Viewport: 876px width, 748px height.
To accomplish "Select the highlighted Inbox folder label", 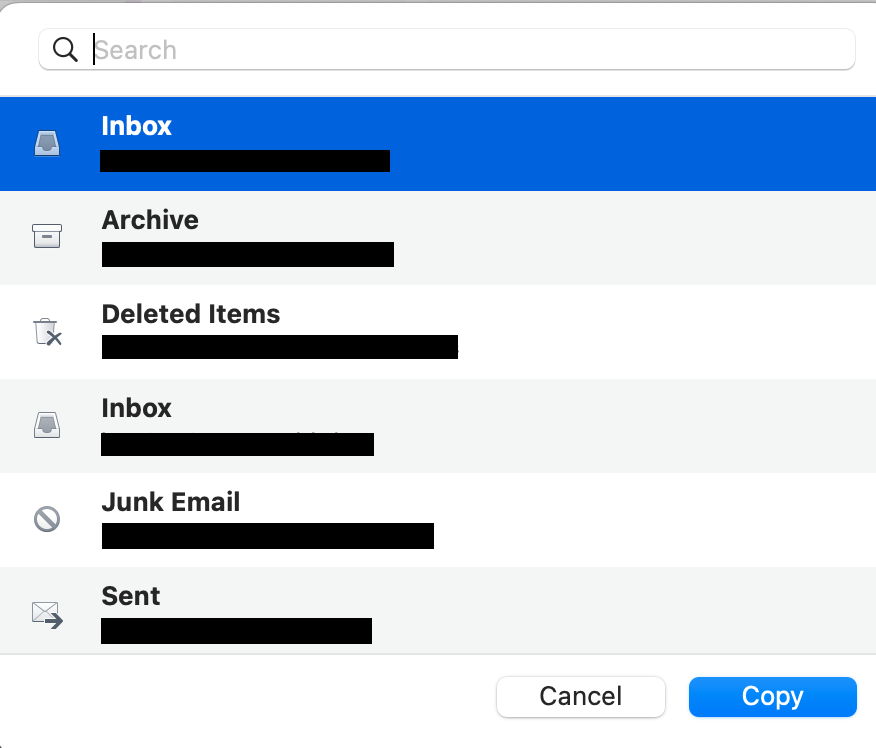I will click(x=136, y=126).
